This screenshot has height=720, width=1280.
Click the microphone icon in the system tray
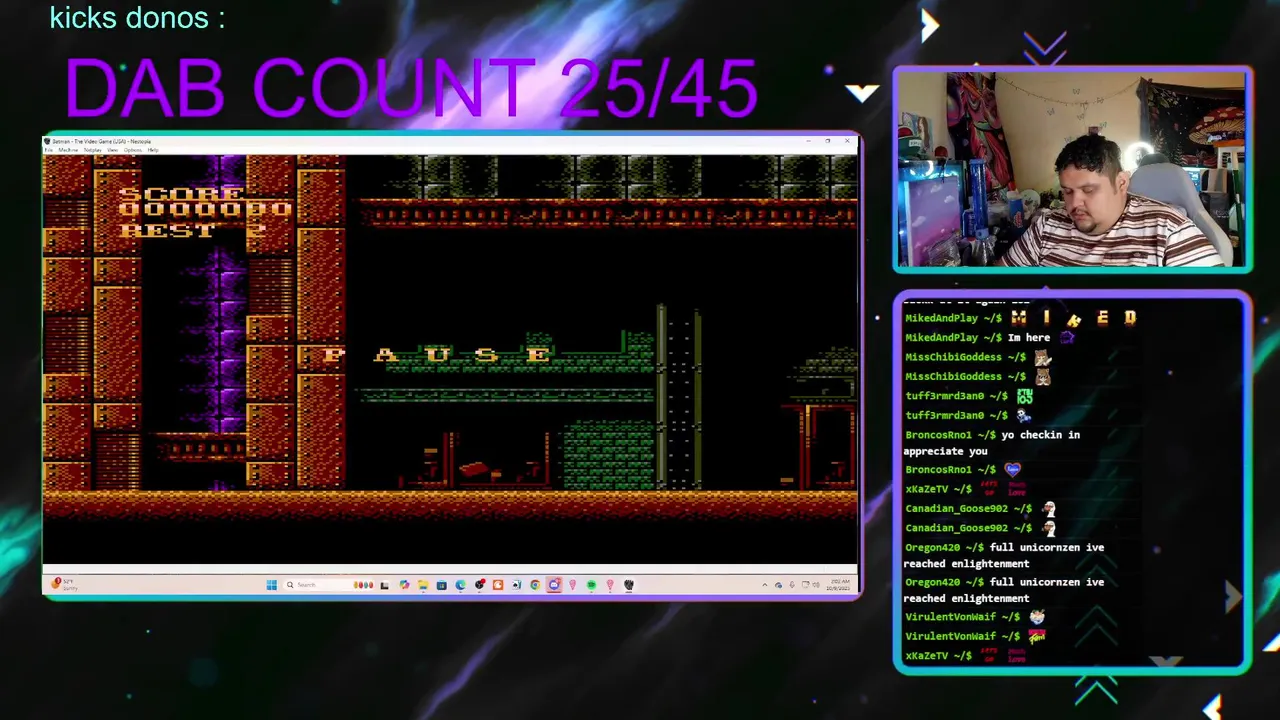tap(792, 585)
